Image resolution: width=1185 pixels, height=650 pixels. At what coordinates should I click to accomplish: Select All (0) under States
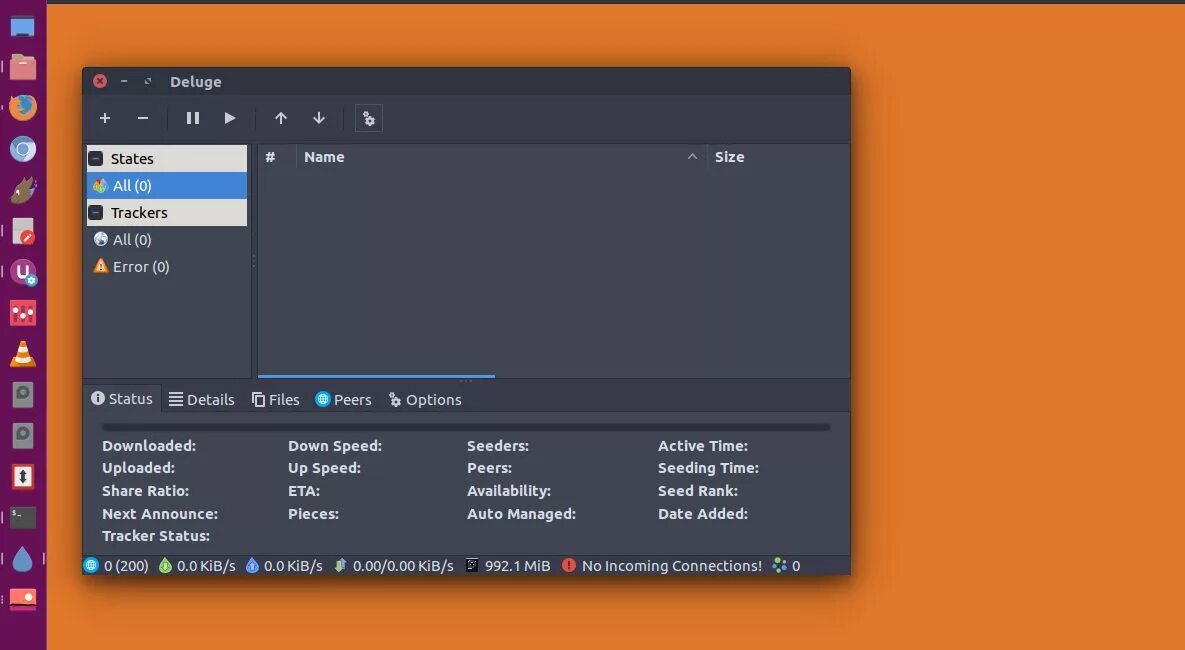click(167, 186)
